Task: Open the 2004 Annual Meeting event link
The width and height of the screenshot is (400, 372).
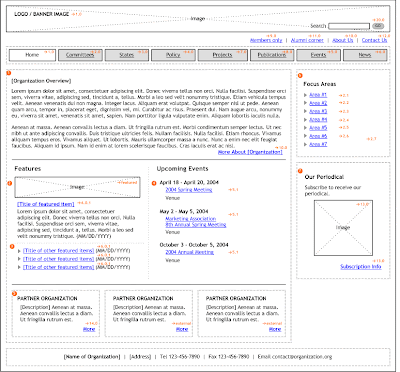Action: click(x=190, y=252)
